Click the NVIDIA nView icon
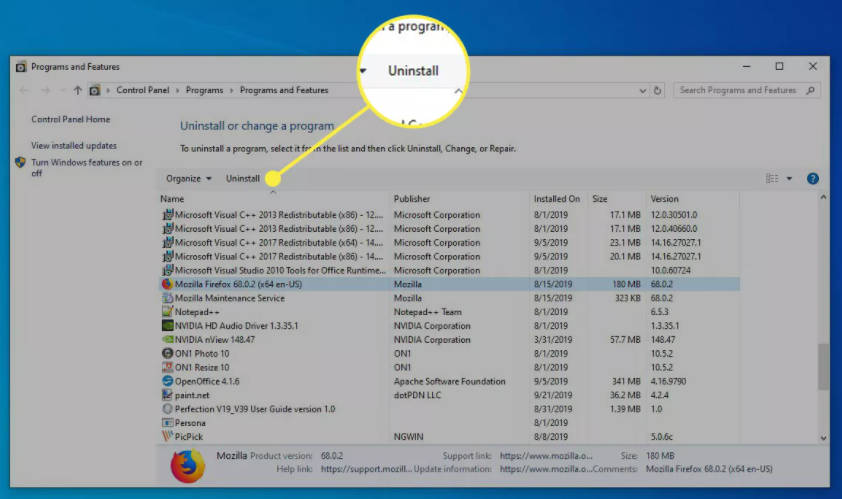Screen dimensions: 842x499 pyautogui.click(x=168, y=340)
